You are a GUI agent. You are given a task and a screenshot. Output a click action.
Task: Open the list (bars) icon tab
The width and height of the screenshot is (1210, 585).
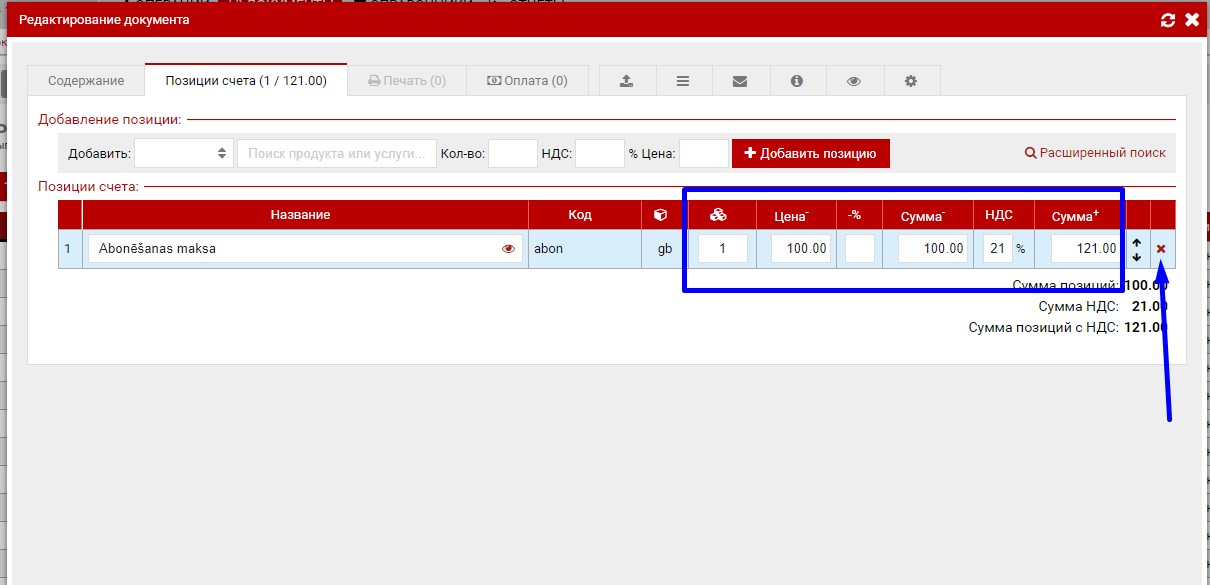tap(683, 81)
